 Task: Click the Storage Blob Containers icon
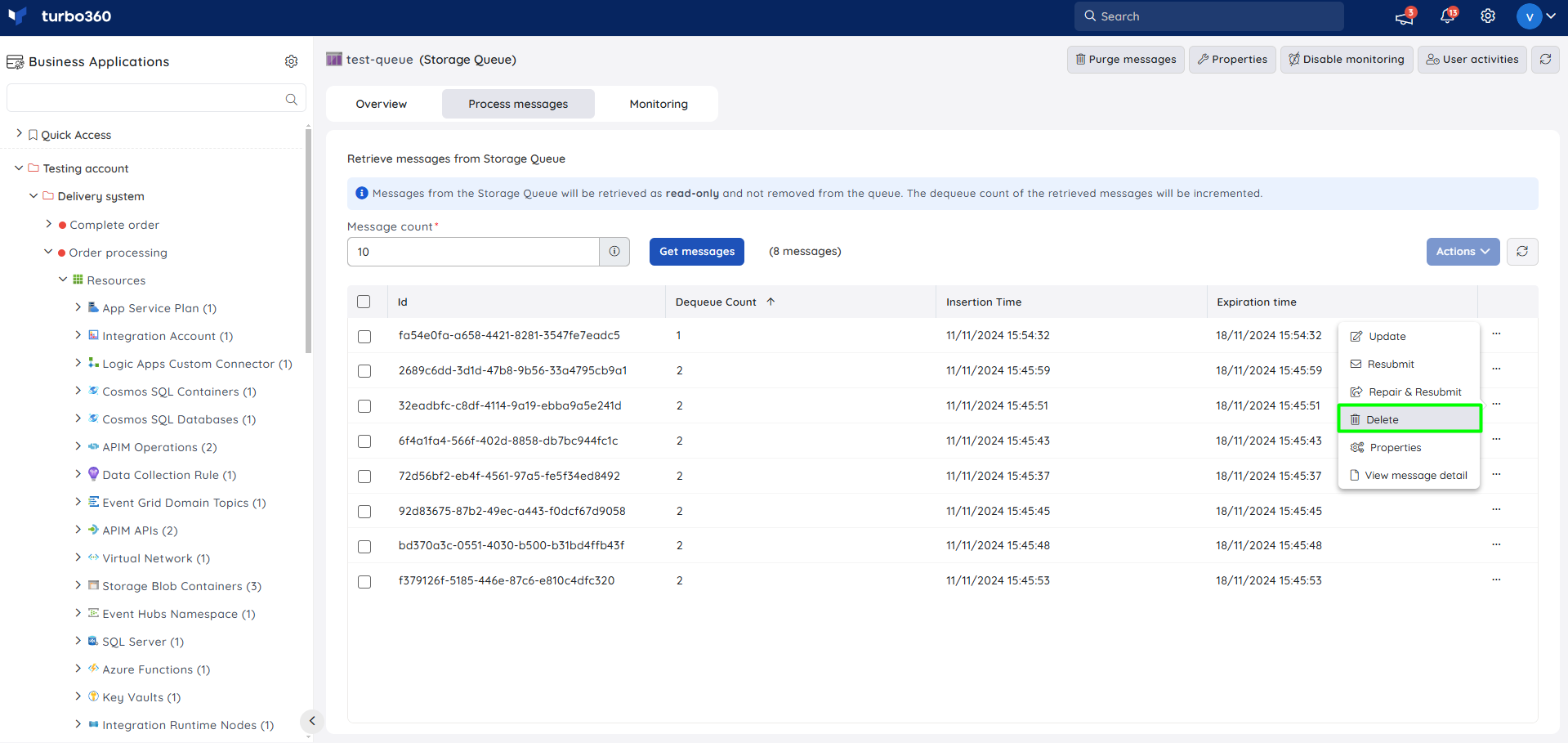tap(93, 585)
